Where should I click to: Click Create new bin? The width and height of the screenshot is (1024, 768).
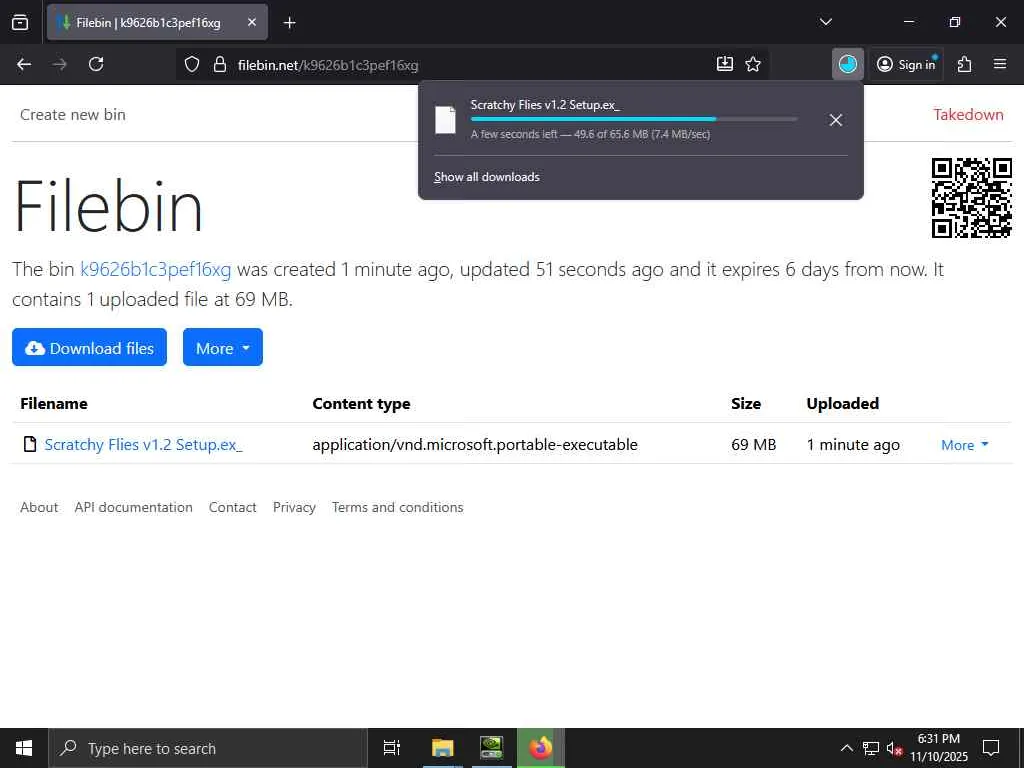pos(72,114)
